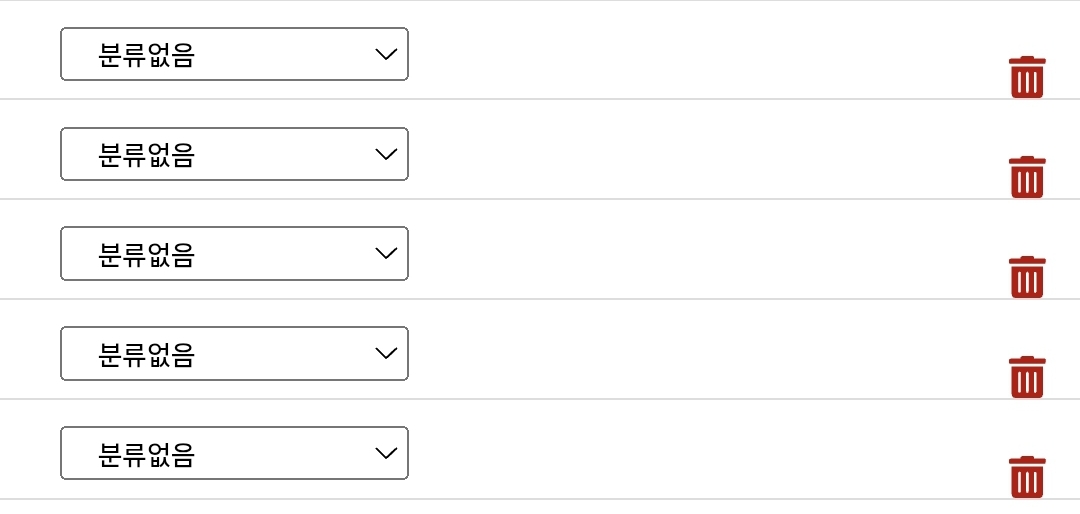Select the 분류없음 label in the second row
The width and height of the screenshot is (1080, 514).
146,155
